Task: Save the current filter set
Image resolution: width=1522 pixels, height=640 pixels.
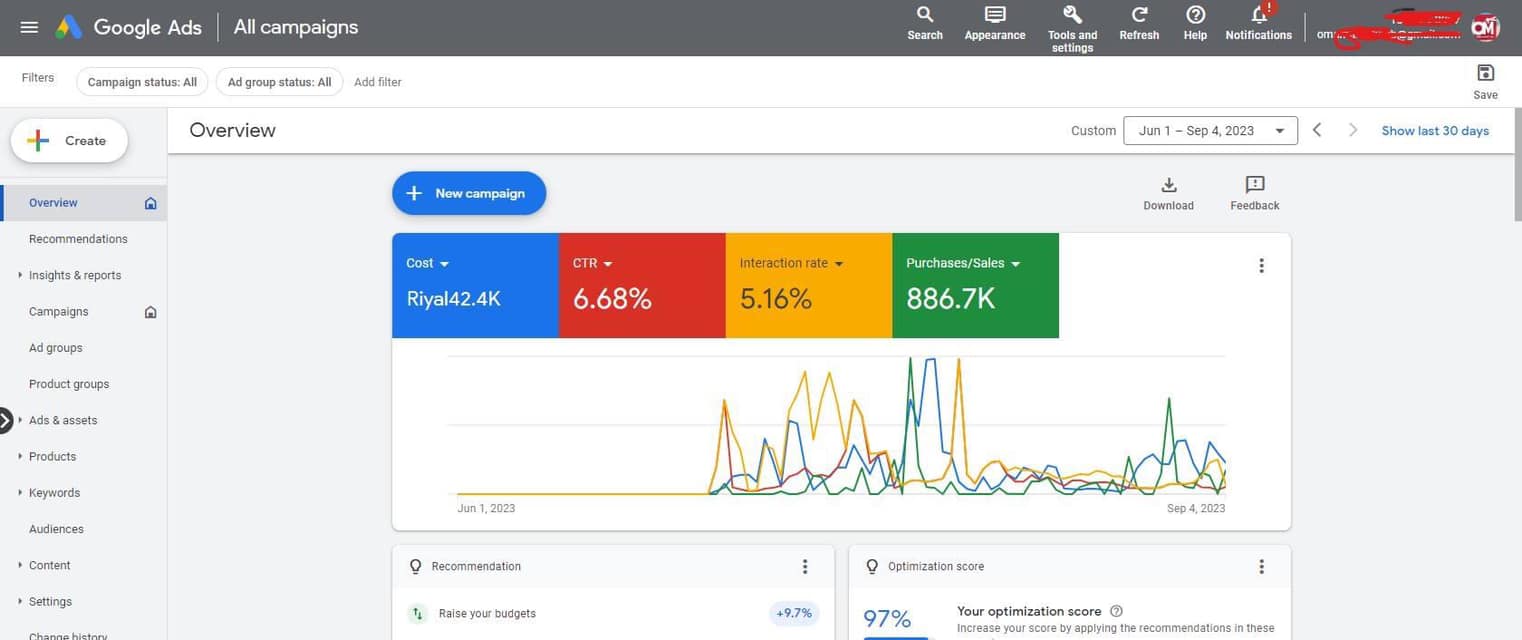Action: click(1485, 73)
